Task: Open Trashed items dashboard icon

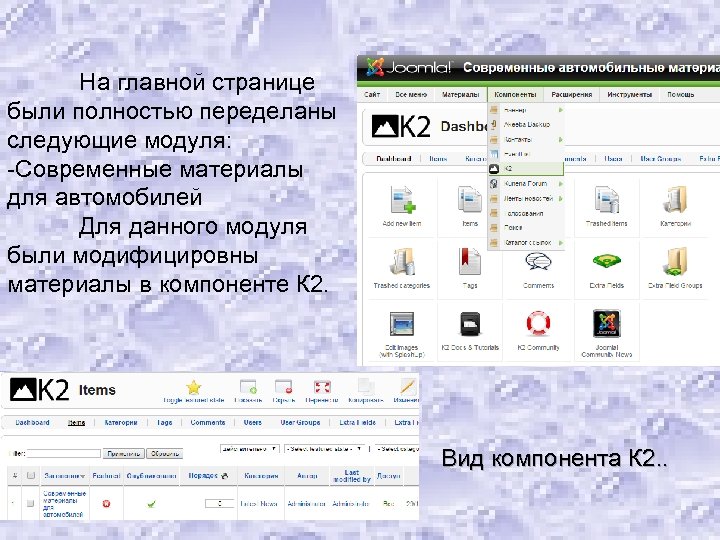Action: tap(606, 205)
